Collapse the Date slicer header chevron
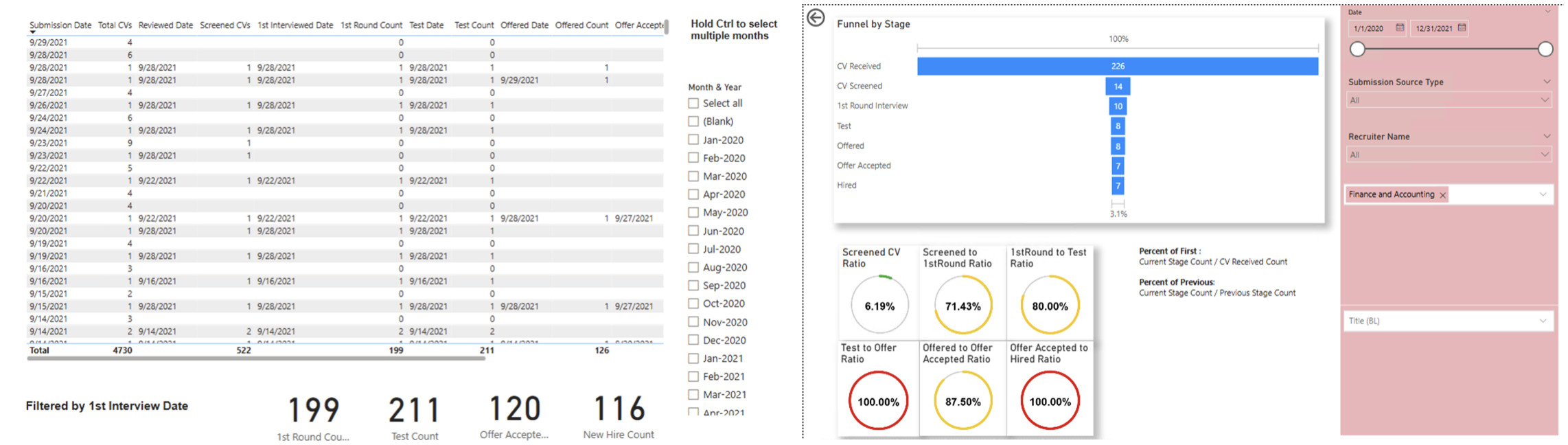Screen dimensions: 1568x445 (x=1547, y=12)
